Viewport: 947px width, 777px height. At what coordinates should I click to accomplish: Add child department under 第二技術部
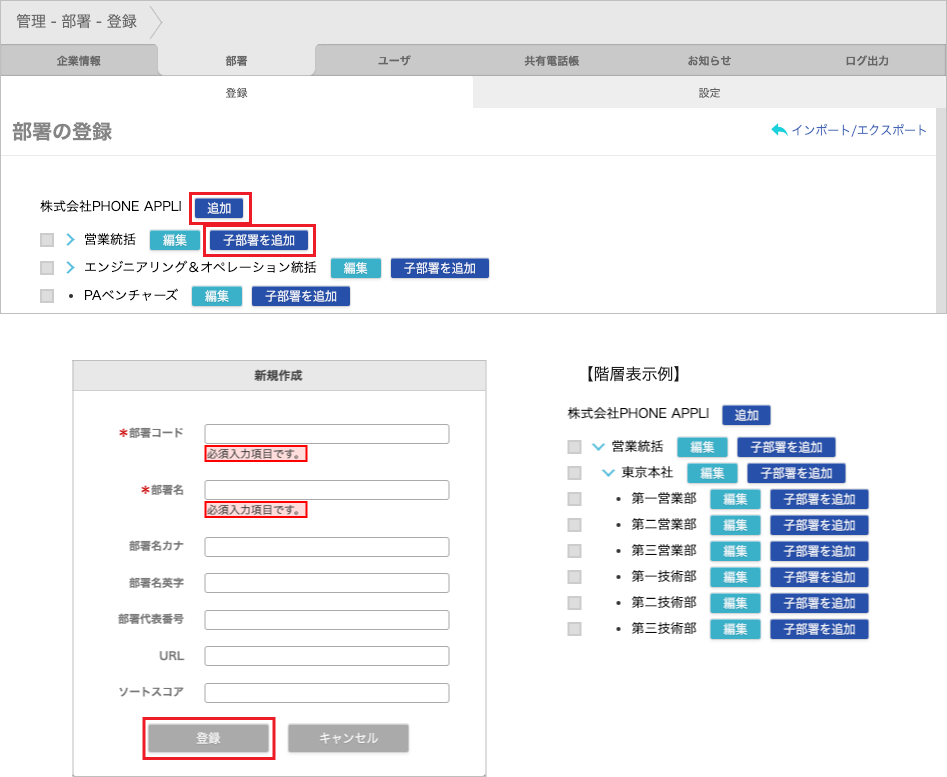[820, 603]
